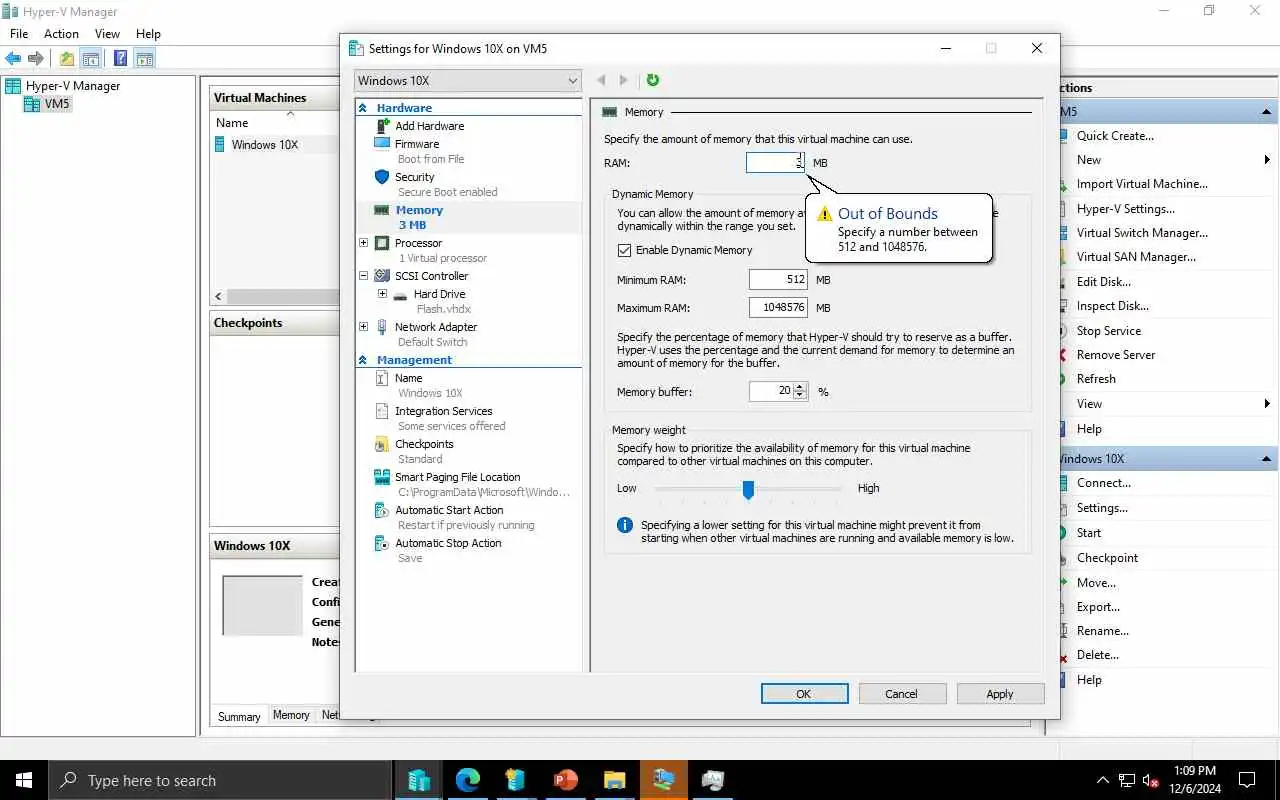Image resolution: width=1280 pixels, height=800 pixels.
Task: Click the OK button
Action: 804,694
